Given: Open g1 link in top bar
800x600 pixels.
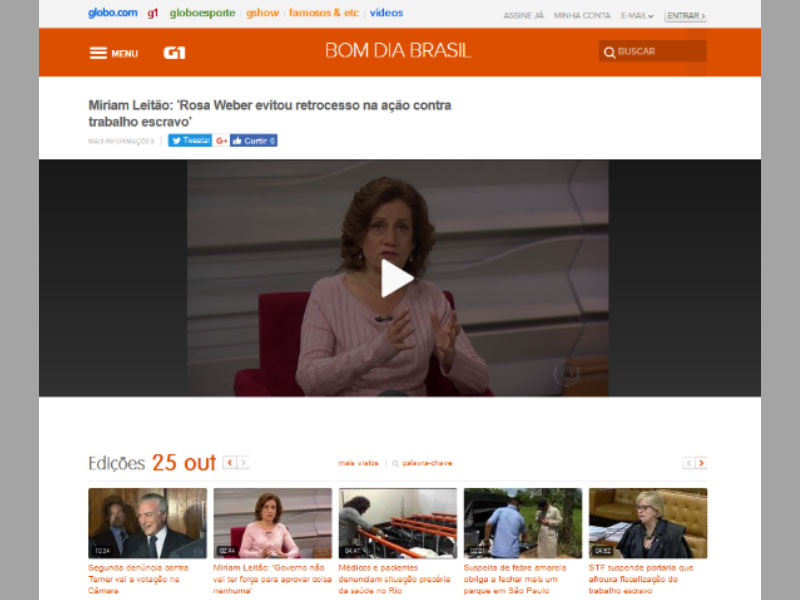Looking at the screenshot, I should pyautogui.click(x=153, y=13).
